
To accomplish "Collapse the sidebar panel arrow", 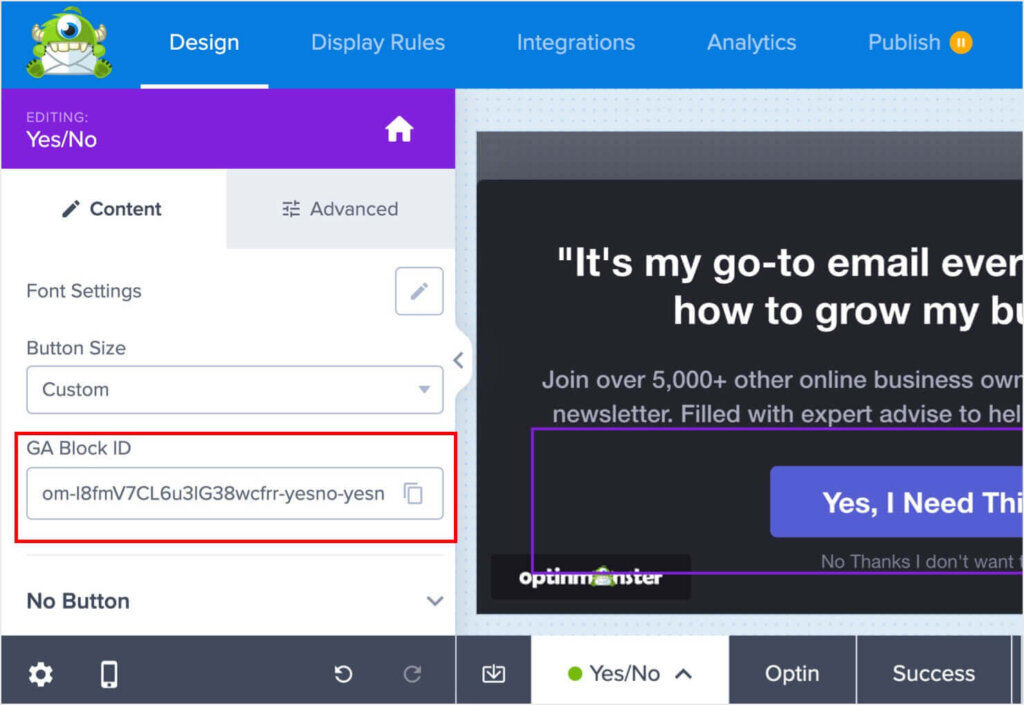I will [458, 360].
